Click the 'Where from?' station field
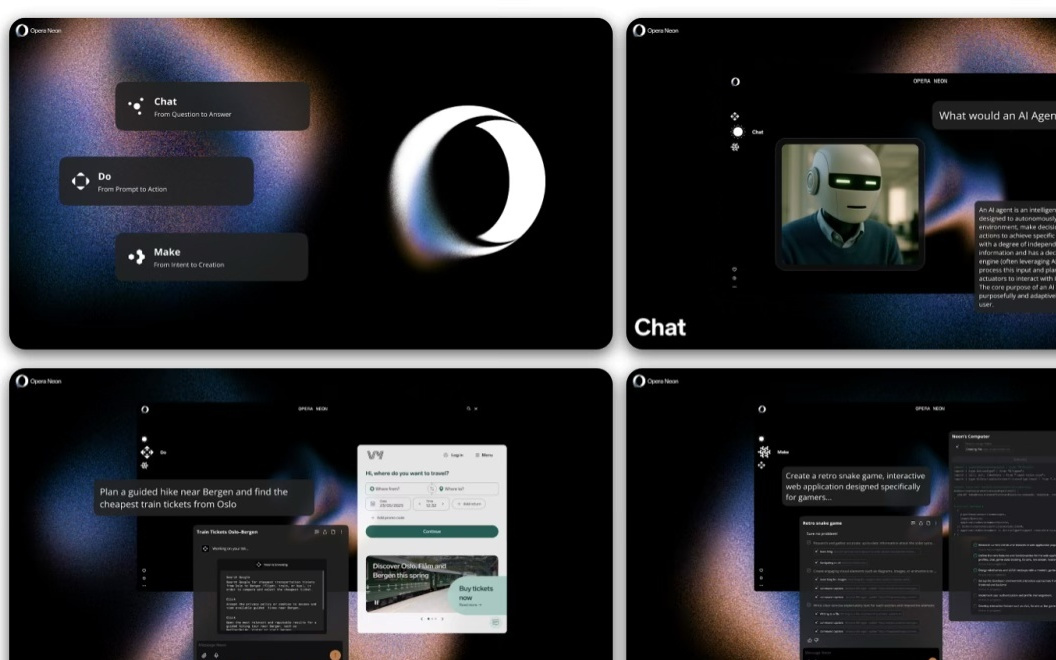The height and width of the screenshot is (660, 1056). coord(397,488)
